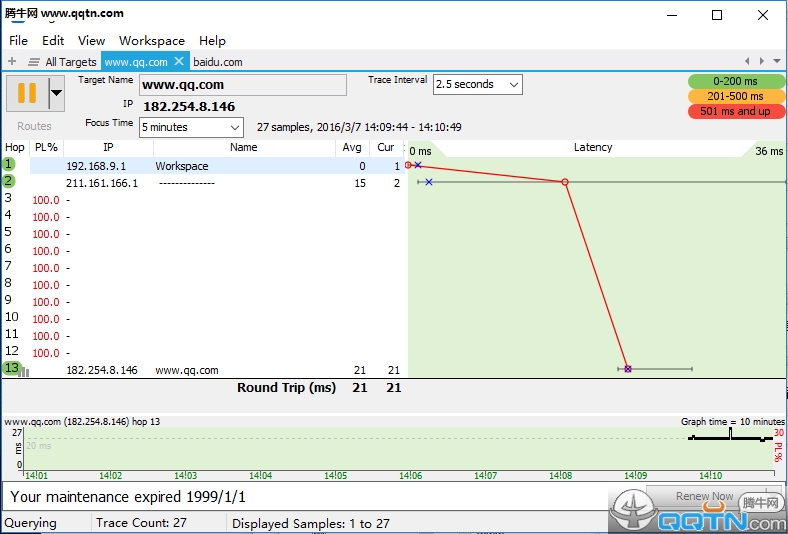
Task: Click the latency marker at hop 13
Action: pyautogui.click(x=628, y=369)
